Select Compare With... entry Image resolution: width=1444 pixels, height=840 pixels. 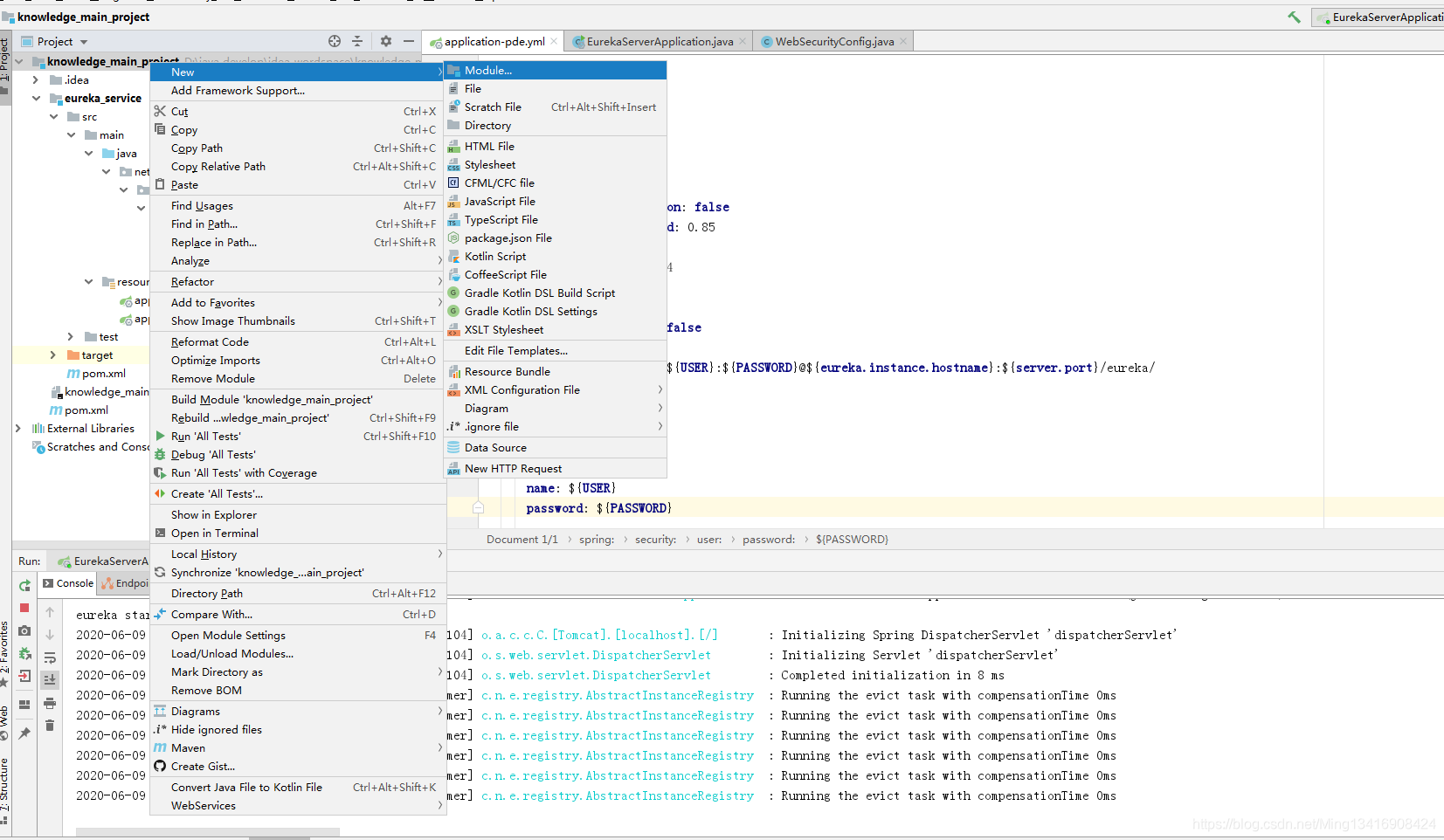tap(297, 615)
